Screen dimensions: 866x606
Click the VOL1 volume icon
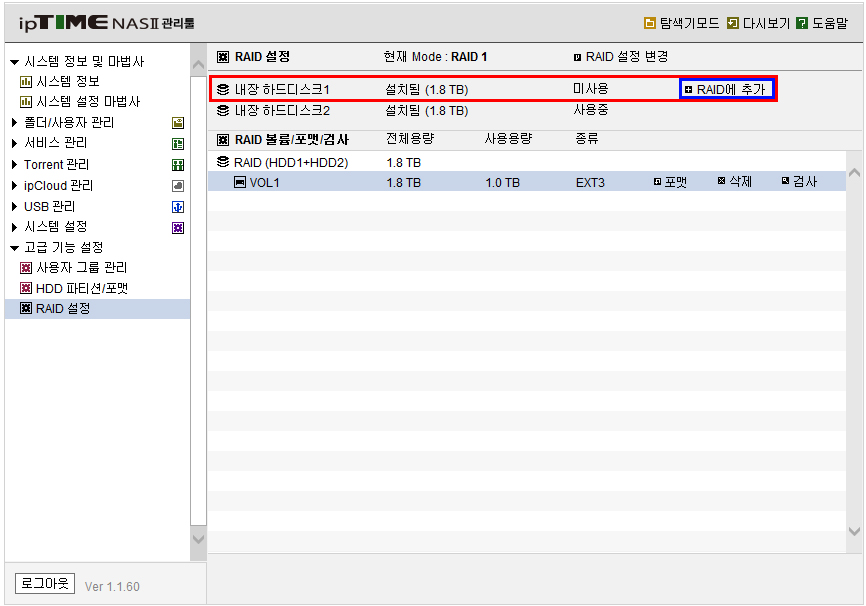pos(240,182)
